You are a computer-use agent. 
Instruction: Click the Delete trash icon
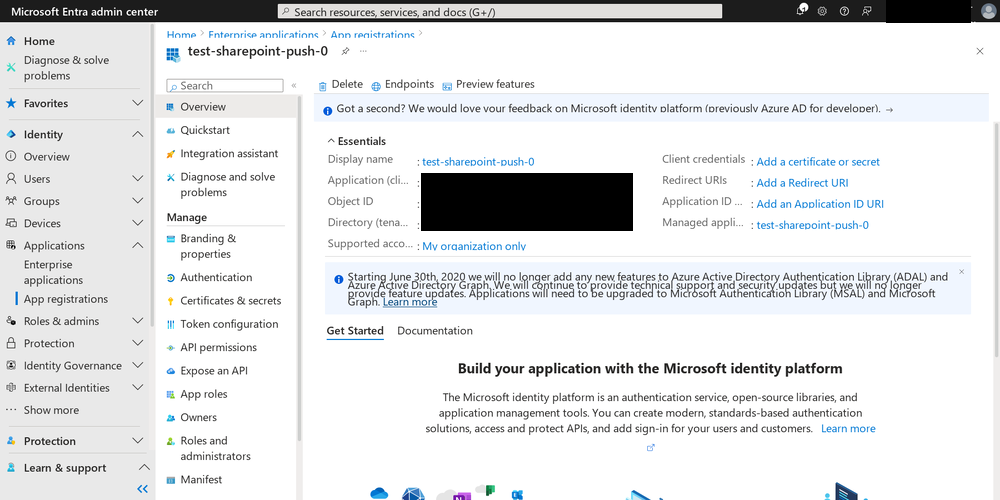(323, 86)
